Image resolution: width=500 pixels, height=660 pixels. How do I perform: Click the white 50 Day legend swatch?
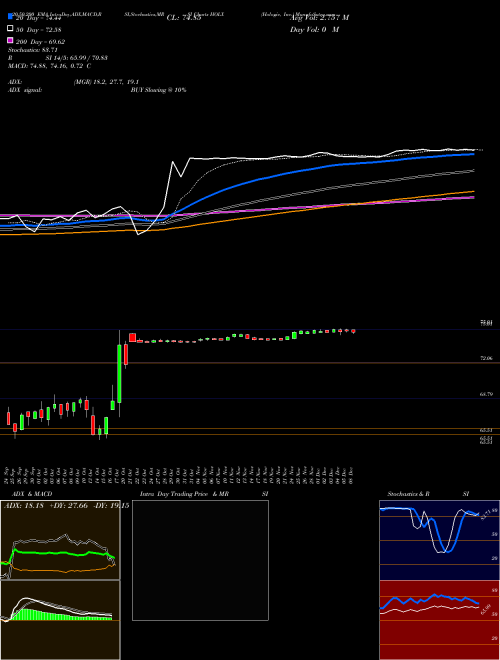pos(10,29)
